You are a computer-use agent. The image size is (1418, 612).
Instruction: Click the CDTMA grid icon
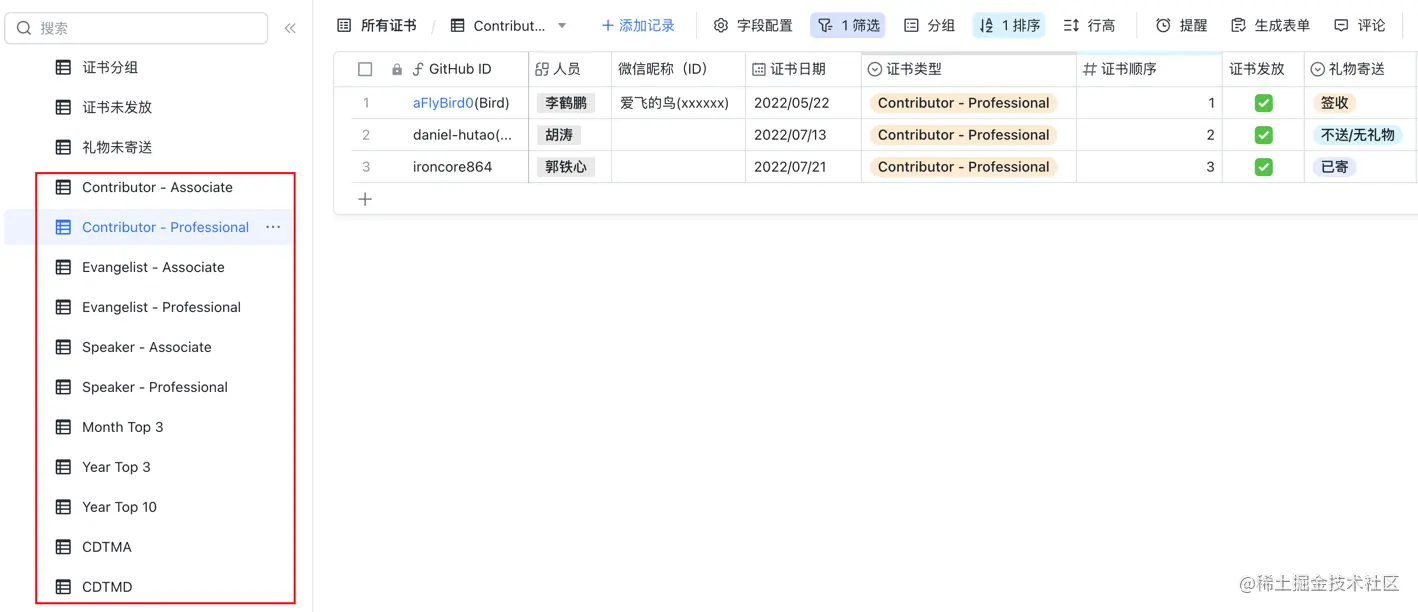pos(63,547)
